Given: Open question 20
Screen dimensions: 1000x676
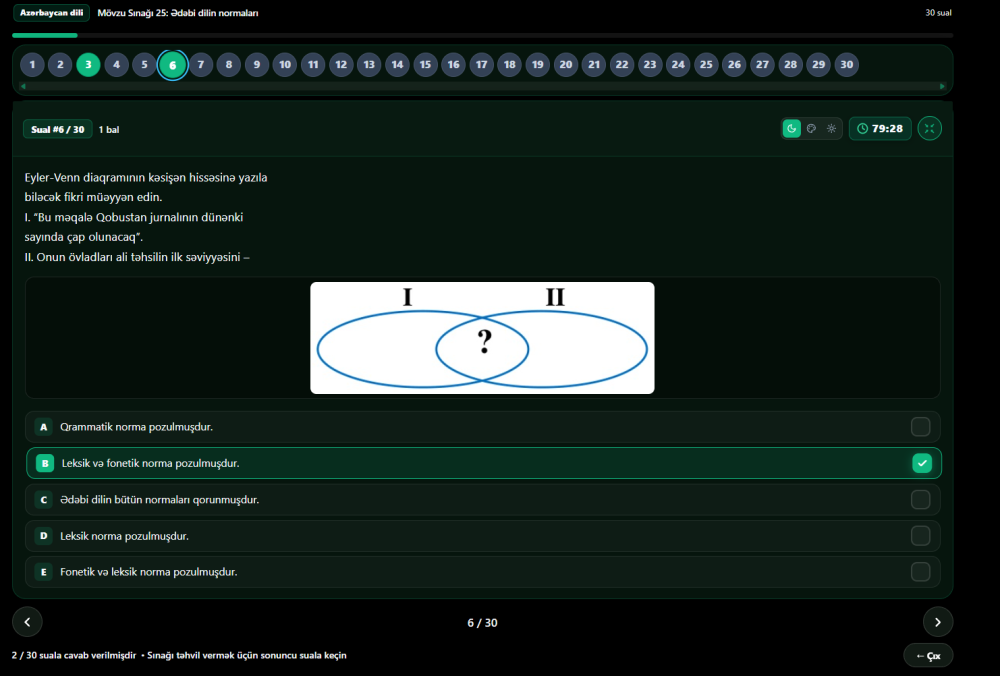Looking at the screenshot, I should coord(565,64).
